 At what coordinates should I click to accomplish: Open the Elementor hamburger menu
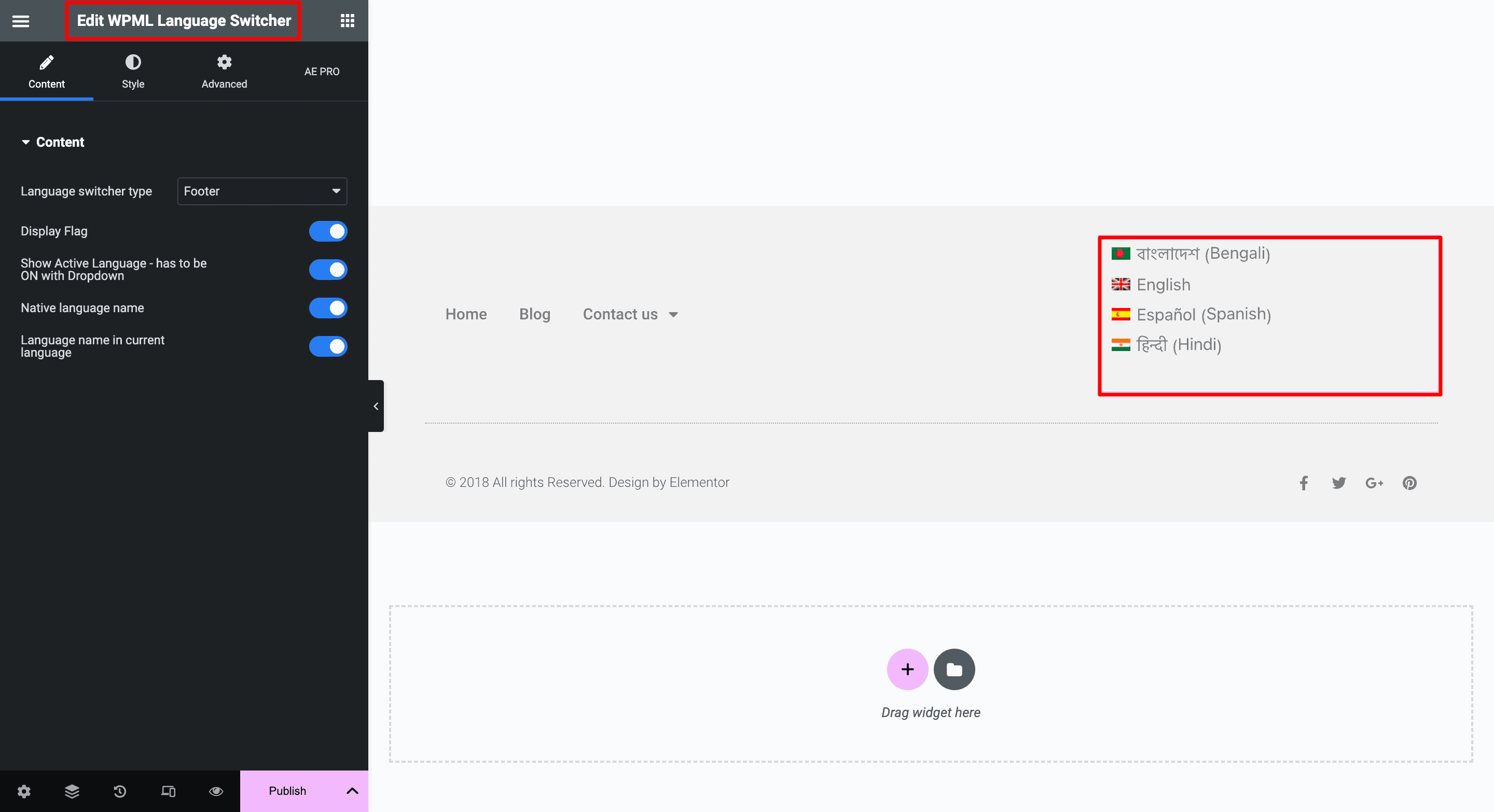pyautogui.click(x=21, y=21)
